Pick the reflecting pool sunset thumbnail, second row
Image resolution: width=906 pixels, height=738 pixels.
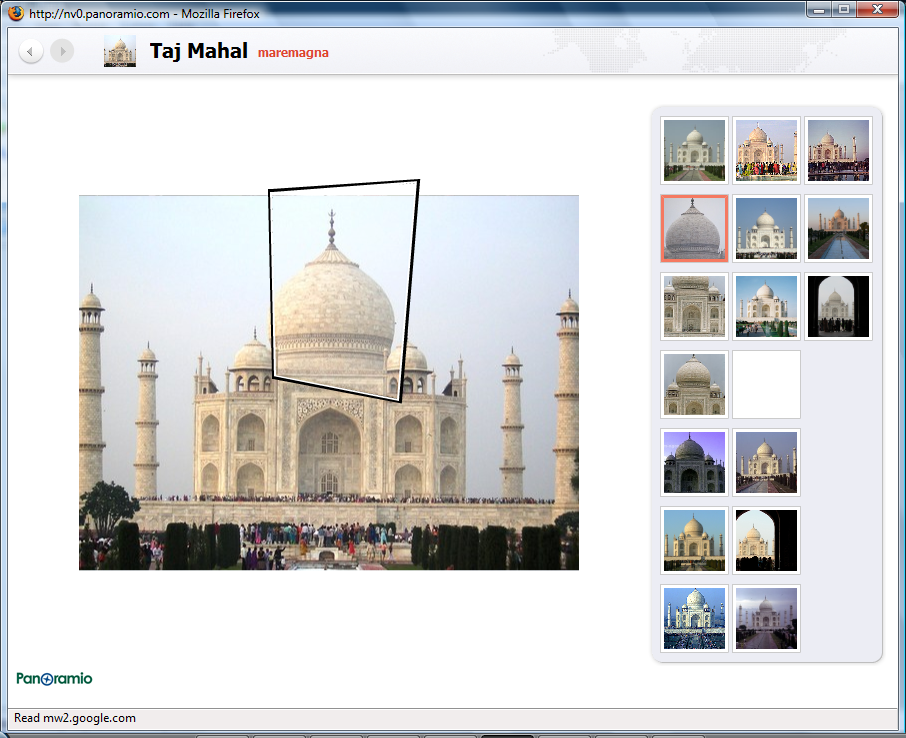tap(838, 228)
